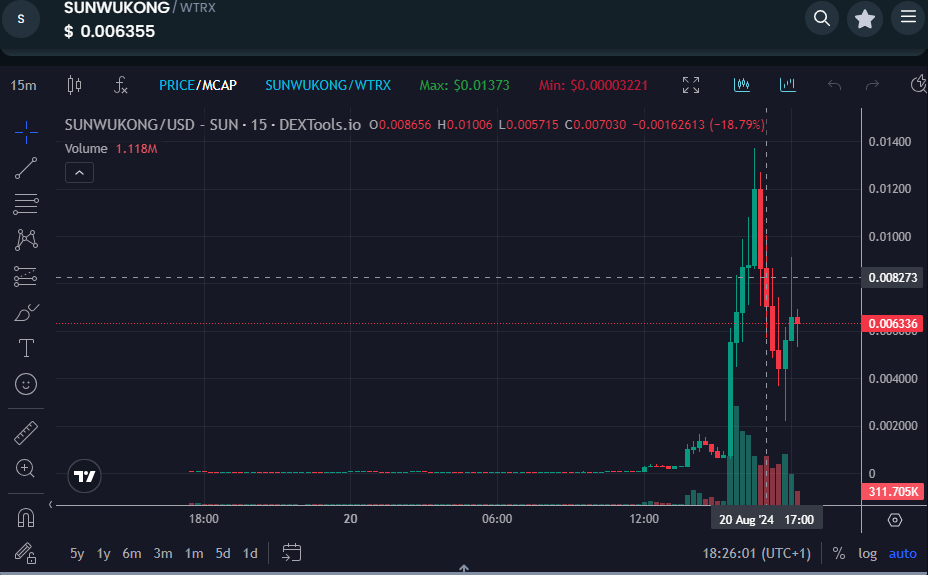The height and width of the screenshot is (575, 928).
Task: Add token to favorites star
Action: pyautogui.click(x=865, y=18)
